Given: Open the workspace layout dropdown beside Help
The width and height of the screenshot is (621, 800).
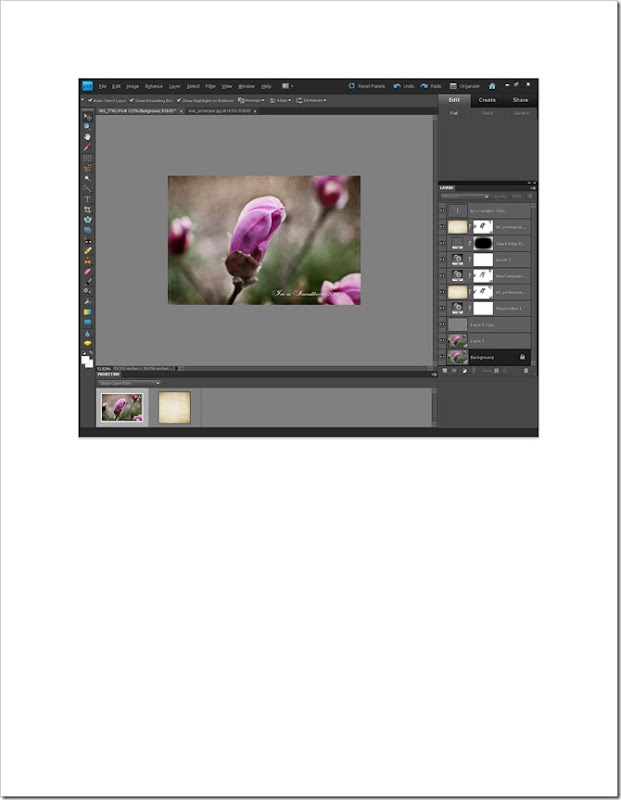Looking at the screenshot, I should [287, 86].
